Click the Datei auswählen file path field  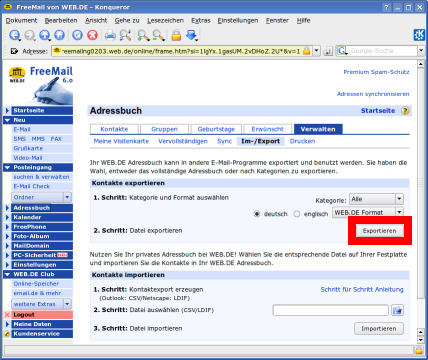(x=331, y=310)
